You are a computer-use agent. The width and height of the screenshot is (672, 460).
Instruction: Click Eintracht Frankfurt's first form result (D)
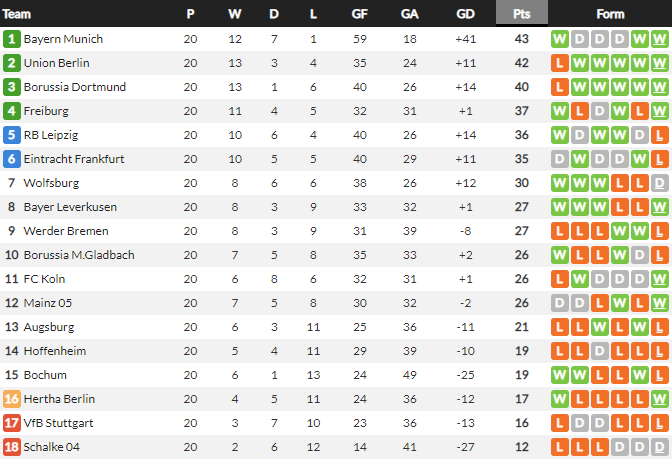pos(560,159)
